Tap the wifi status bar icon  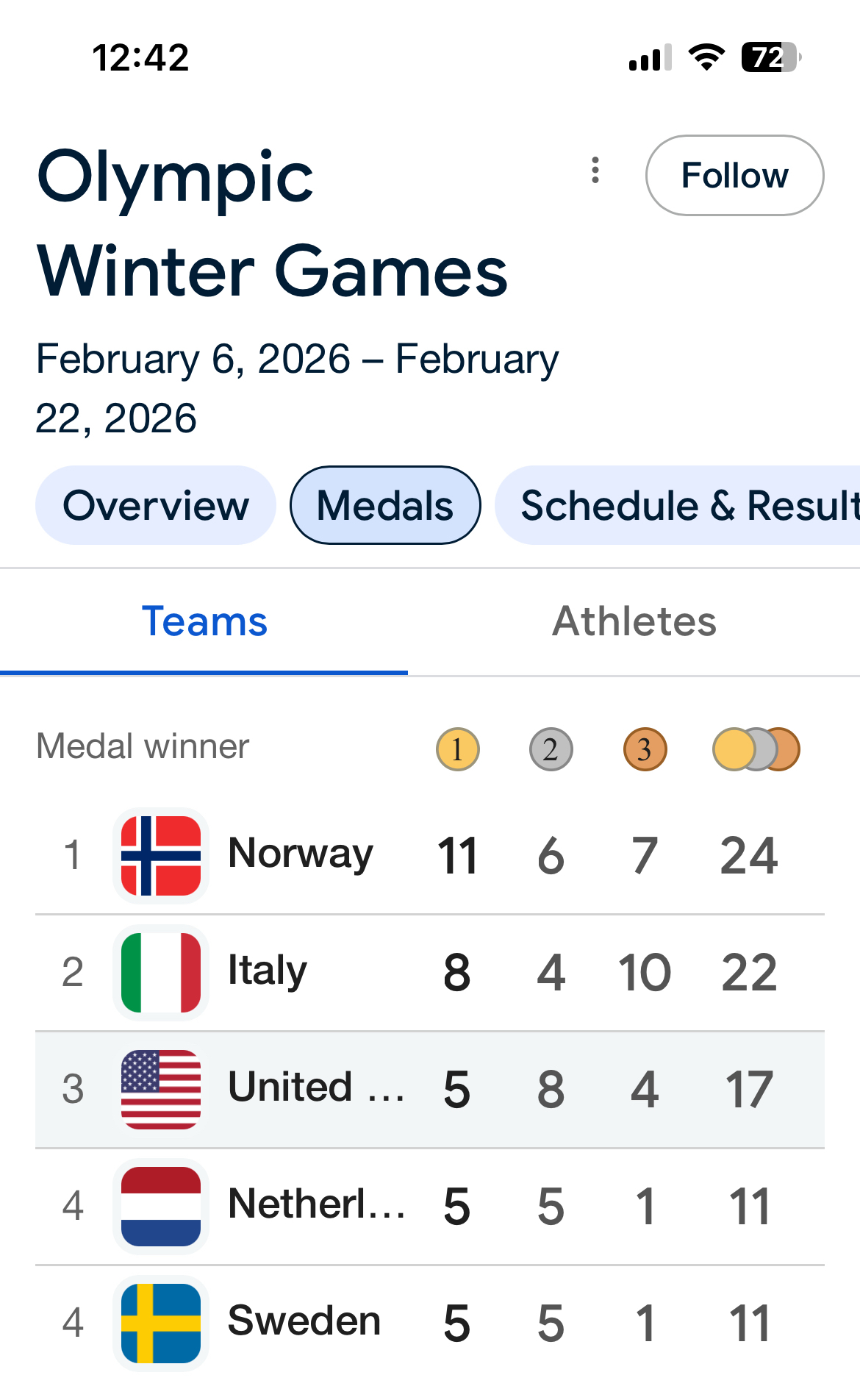coord(706,57)
